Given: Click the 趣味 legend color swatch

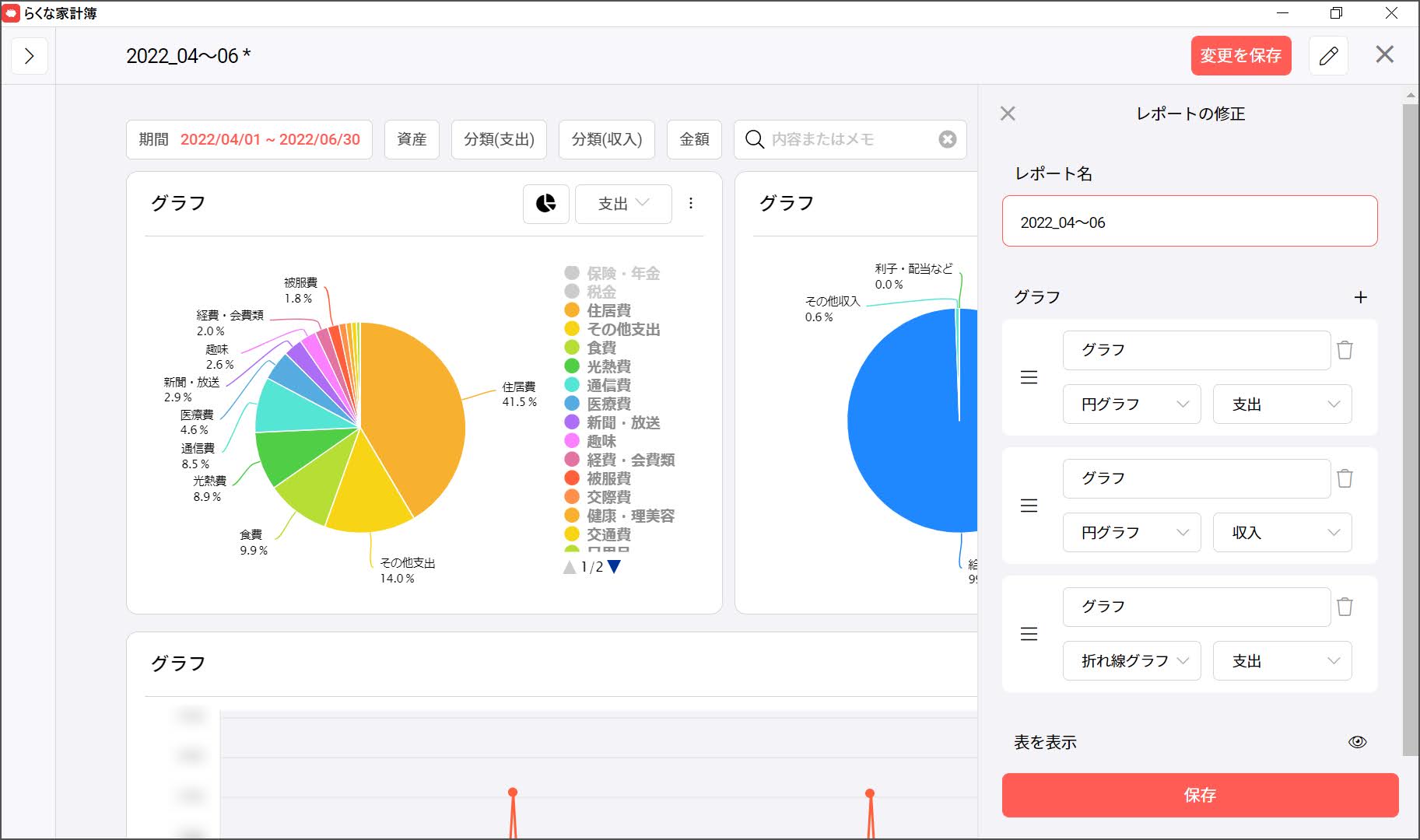Looking at the screenshot, I should (x=572, y=441).
